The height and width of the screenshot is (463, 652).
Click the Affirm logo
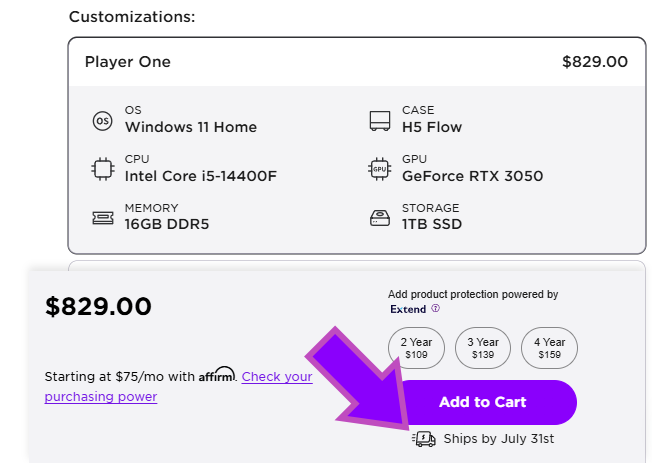(217, 375)
